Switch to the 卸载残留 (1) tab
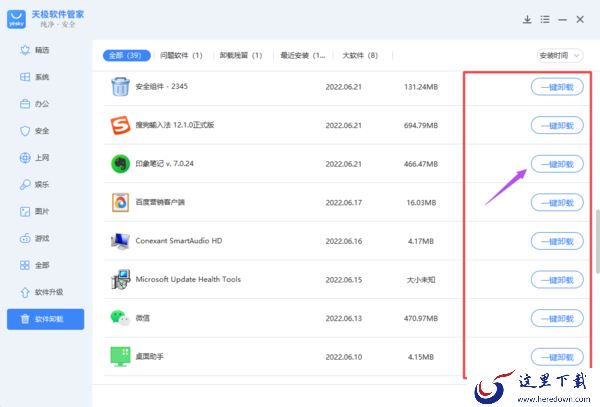This screenshot has height=407, width=600. tap(241, 55)
